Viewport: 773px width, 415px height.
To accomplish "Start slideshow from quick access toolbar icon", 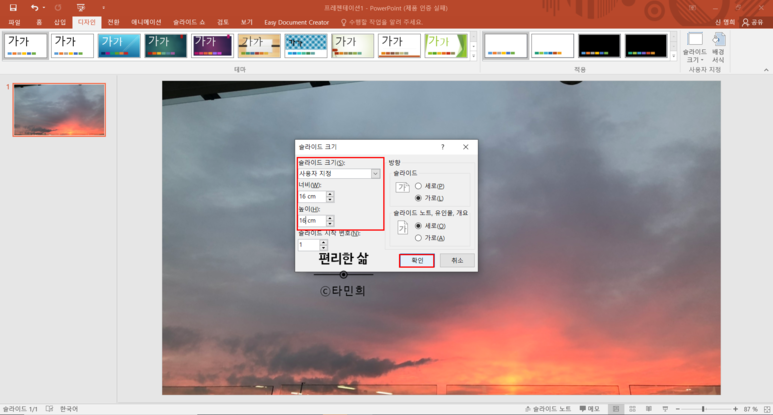I will tap(81, 7).
